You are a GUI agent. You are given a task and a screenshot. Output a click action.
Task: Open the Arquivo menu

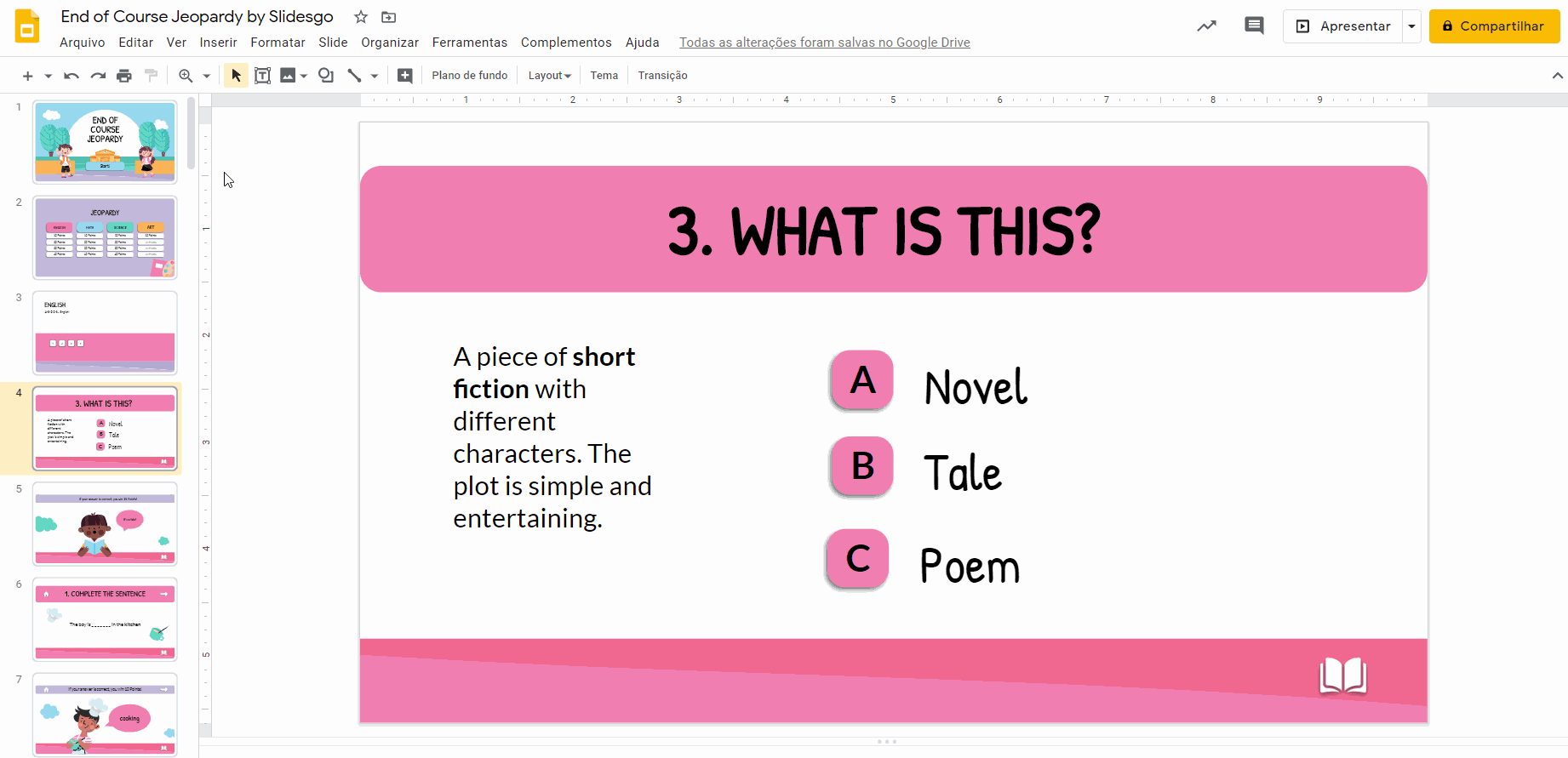[x=83, y=43]
